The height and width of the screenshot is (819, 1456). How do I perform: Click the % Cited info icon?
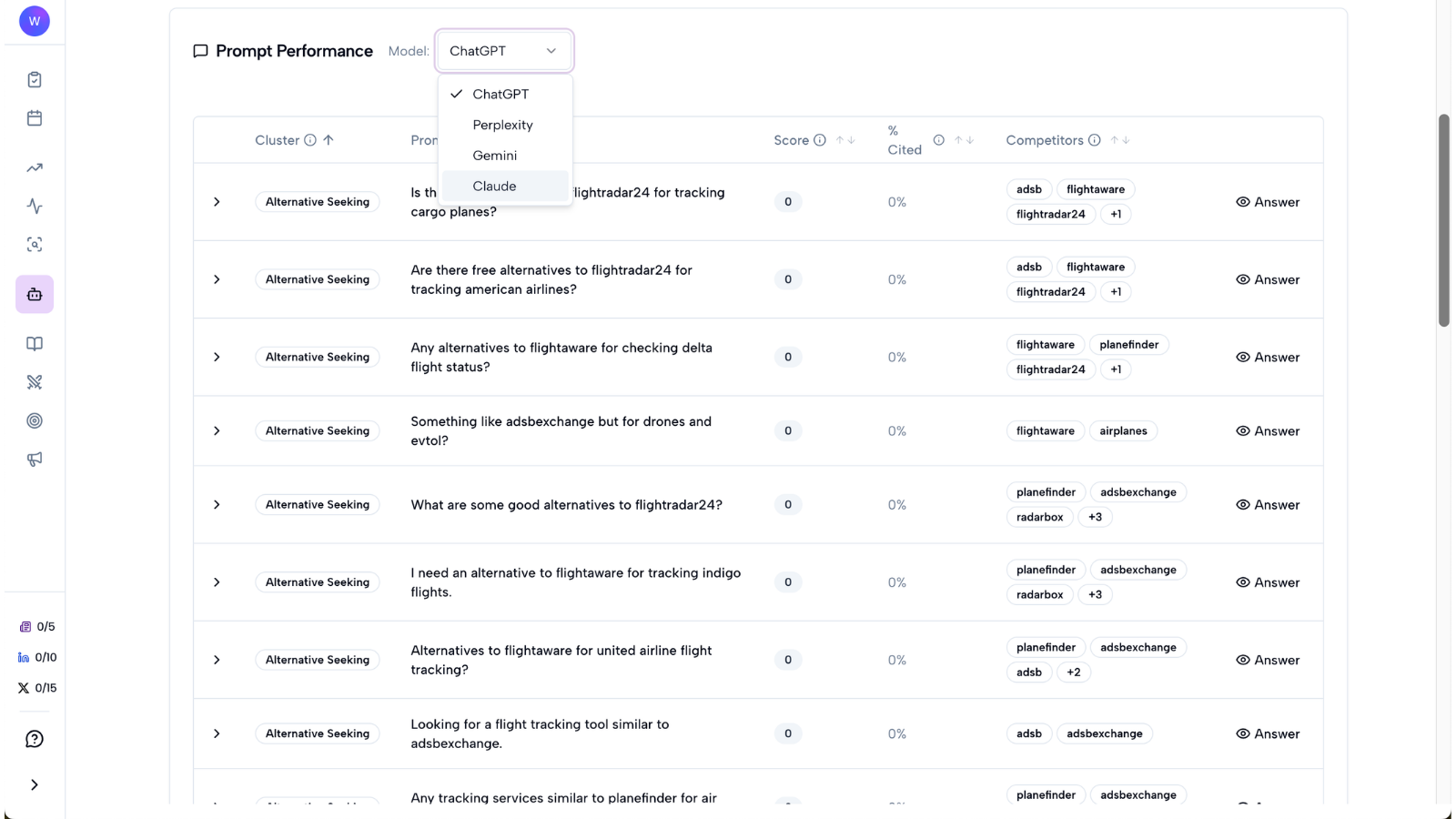938,140
